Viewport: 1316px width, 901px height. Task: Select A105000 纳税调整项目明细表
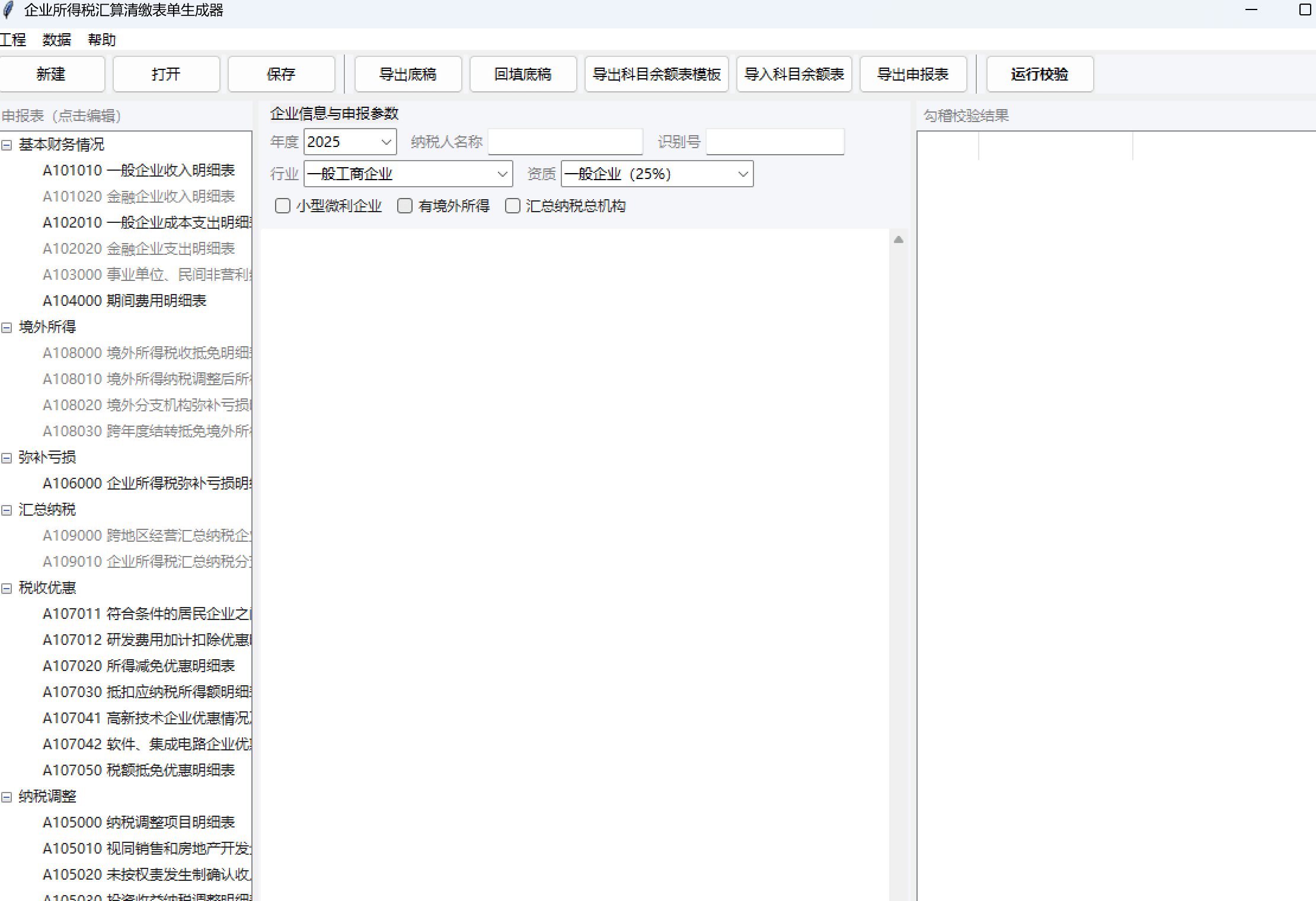pyautogui.click(x=139, y=823)
